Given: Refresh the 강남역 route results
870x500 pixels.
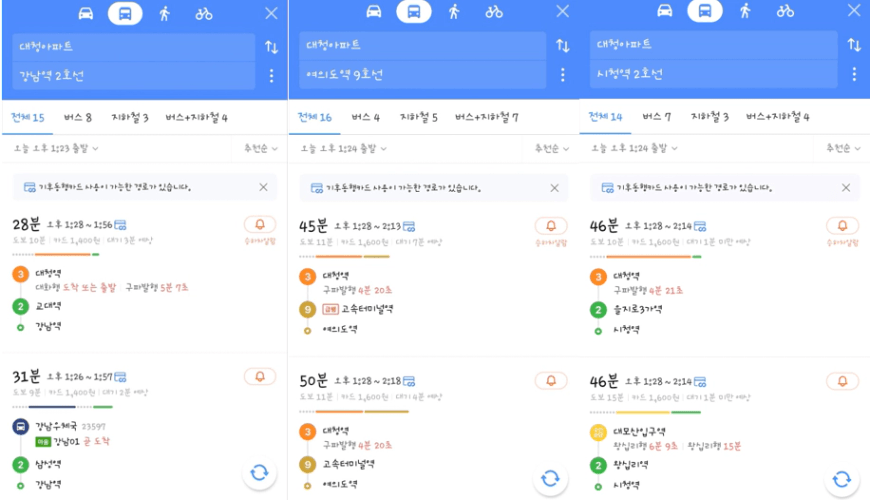Looking at the screenshot, I should (259, 473).
